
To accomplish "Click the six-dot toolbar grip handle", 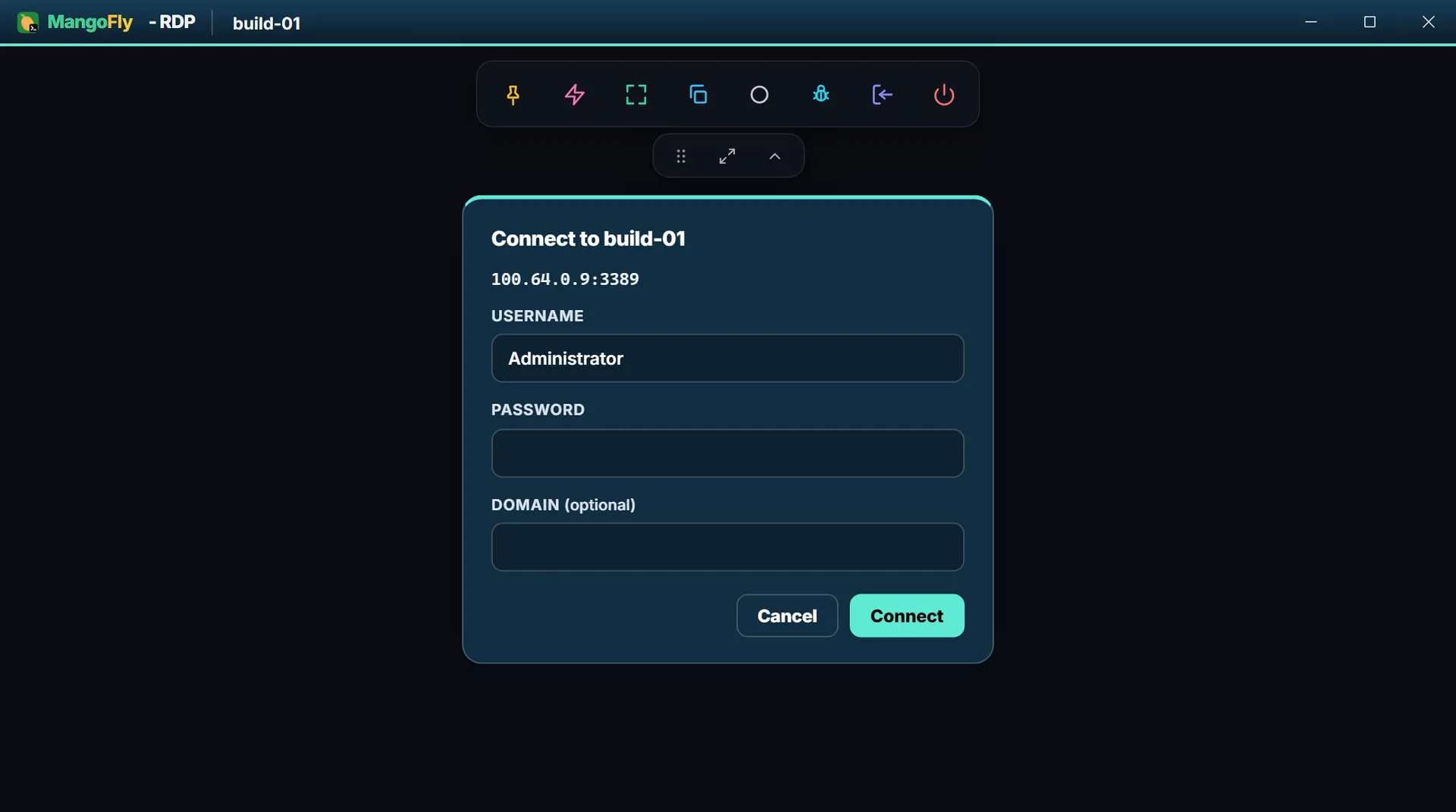I will (x=681, y=156).
